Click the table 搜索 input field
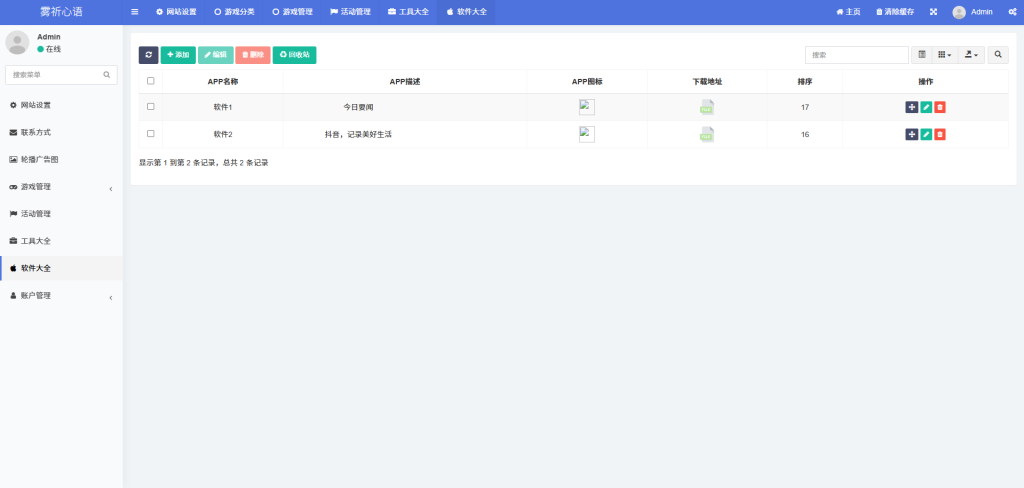Viewport: 1024px width, 488px height. tap(856, 55)
